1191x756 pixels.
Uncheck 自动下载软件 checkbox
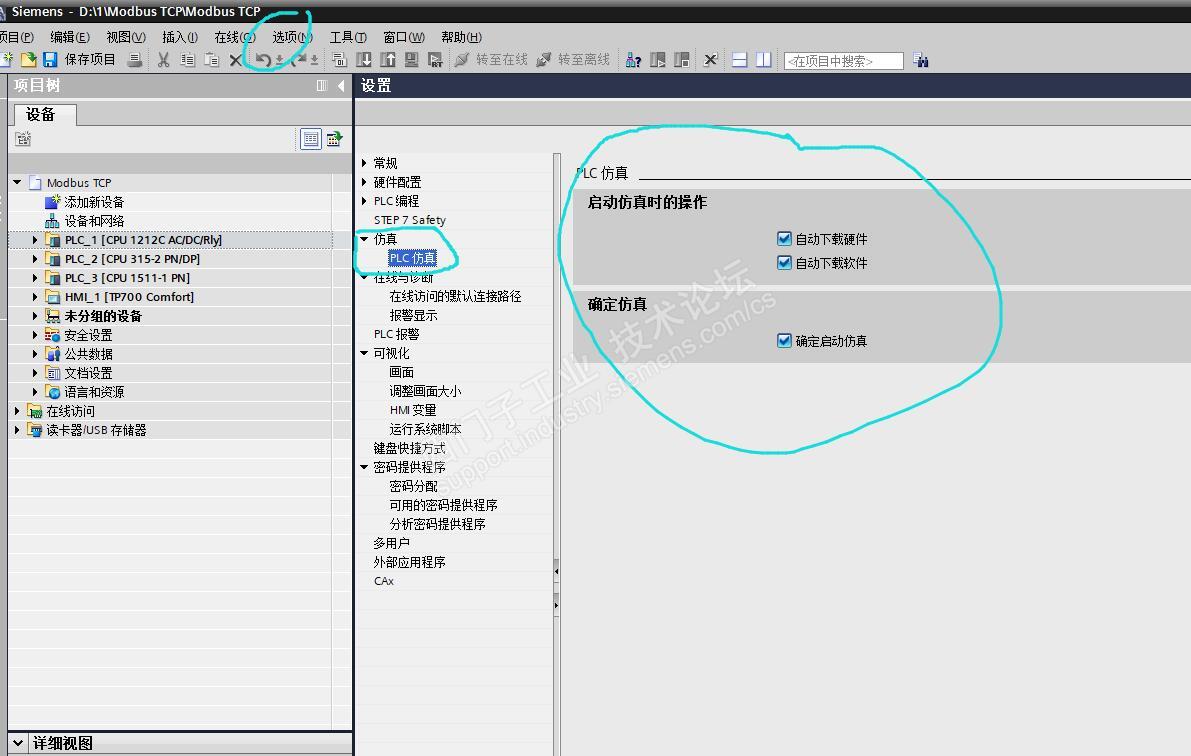click(785, 263)
